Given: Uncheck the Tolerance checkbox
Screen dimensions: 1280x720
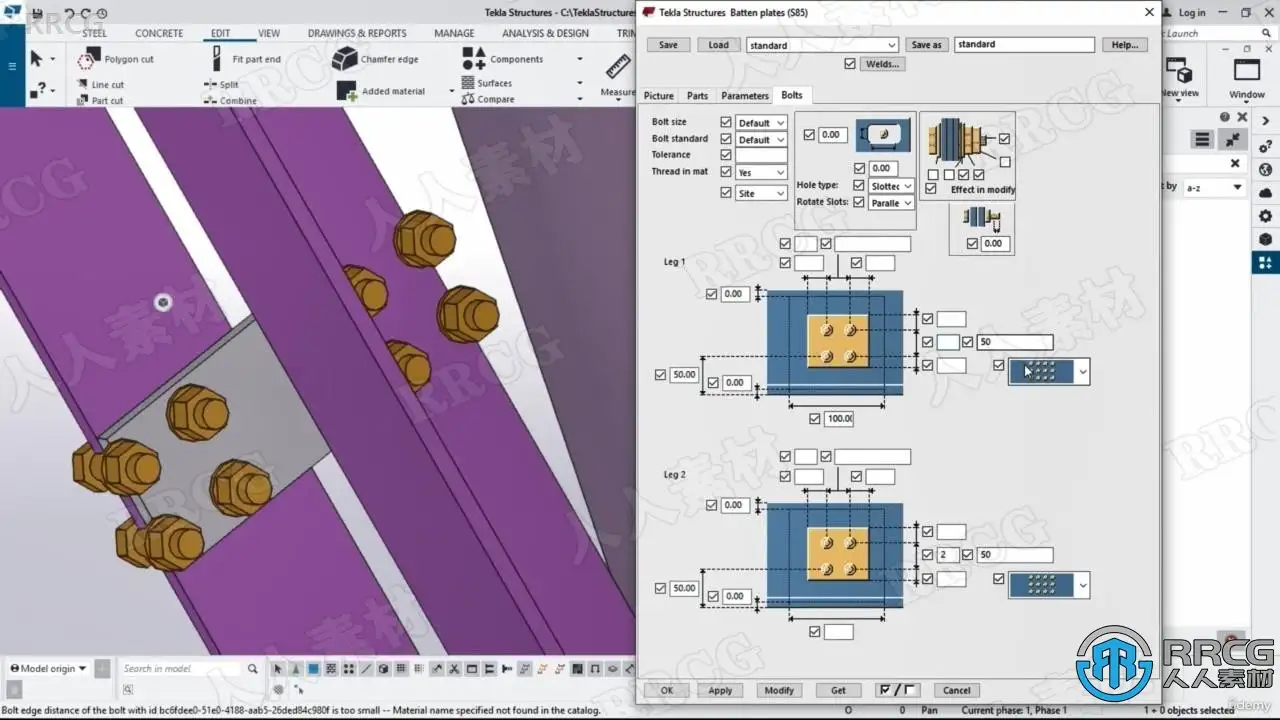Looking at the screenshot, I should click(726, 155).
